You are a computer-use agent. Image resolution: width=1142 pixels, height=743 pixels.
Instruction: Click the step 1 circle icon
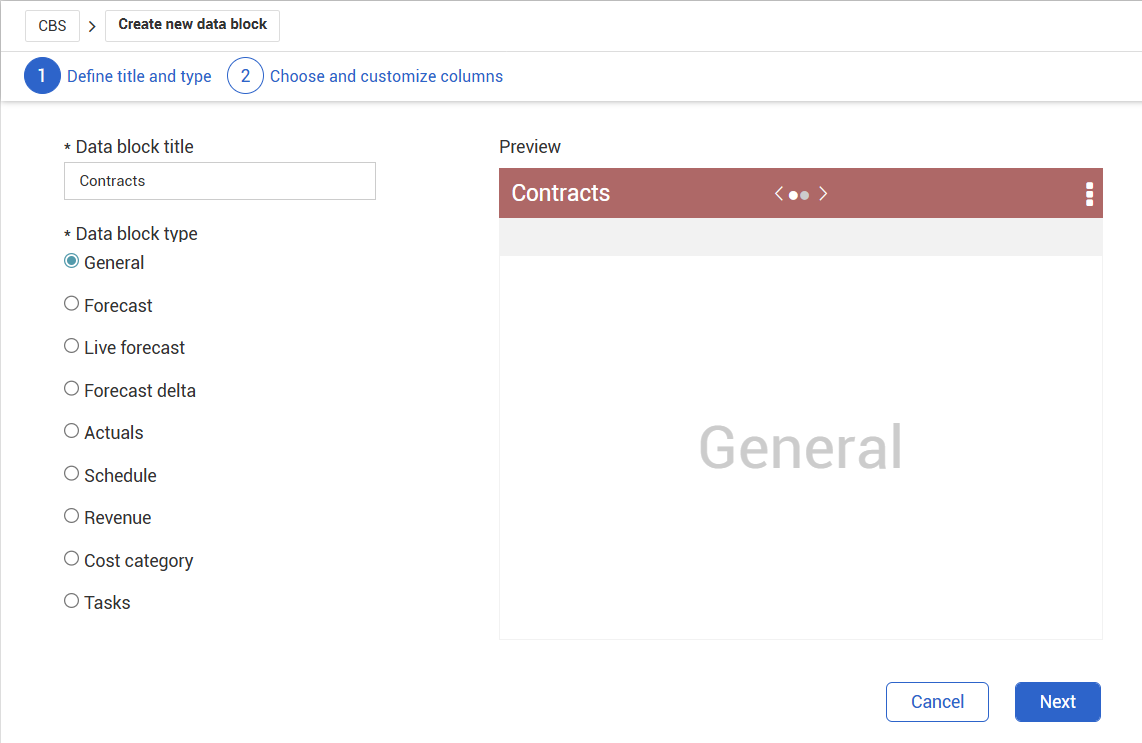coord(42,76)
